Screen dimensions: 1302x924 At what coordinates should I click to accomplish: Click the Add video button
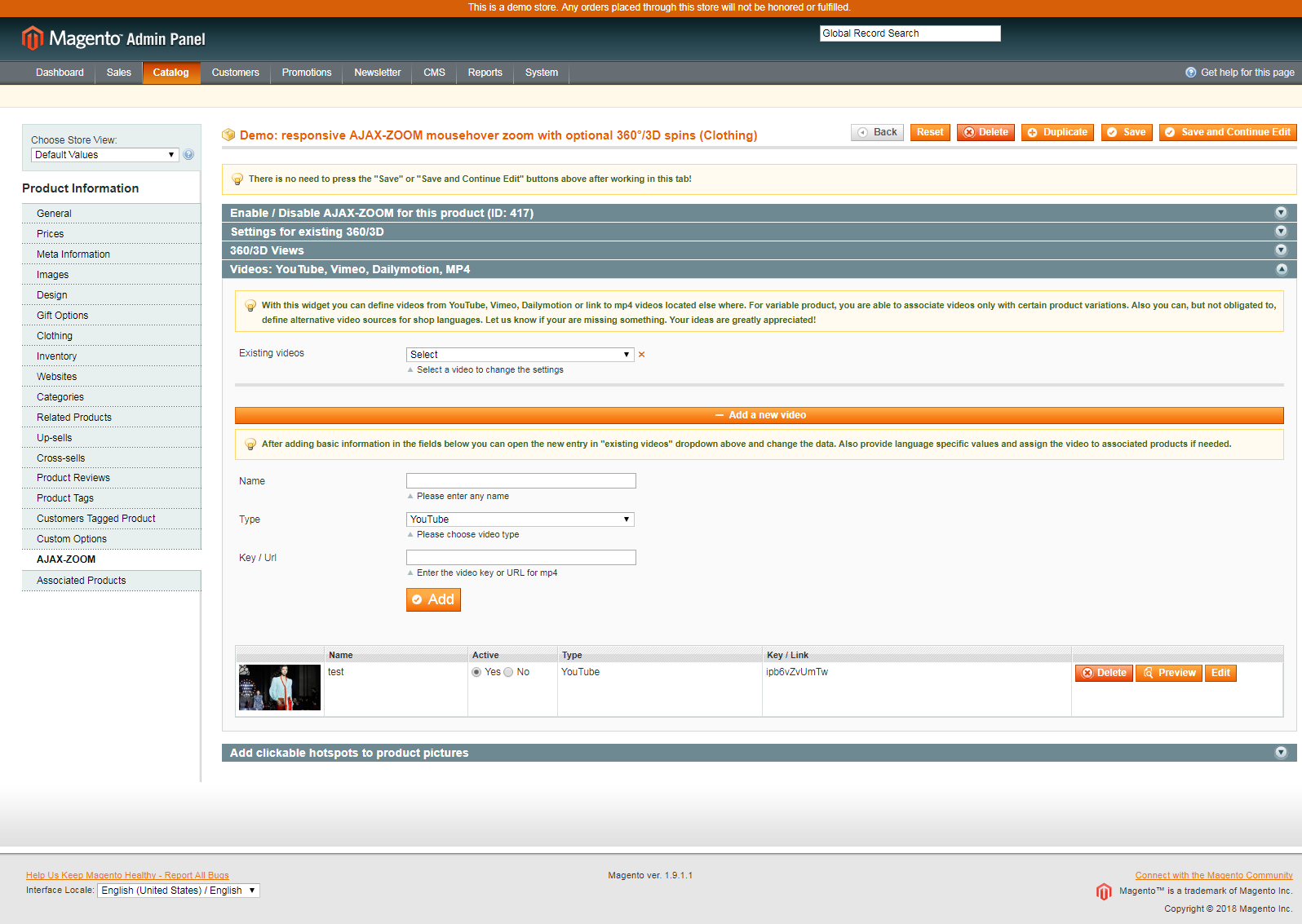(x=433, y=600)
